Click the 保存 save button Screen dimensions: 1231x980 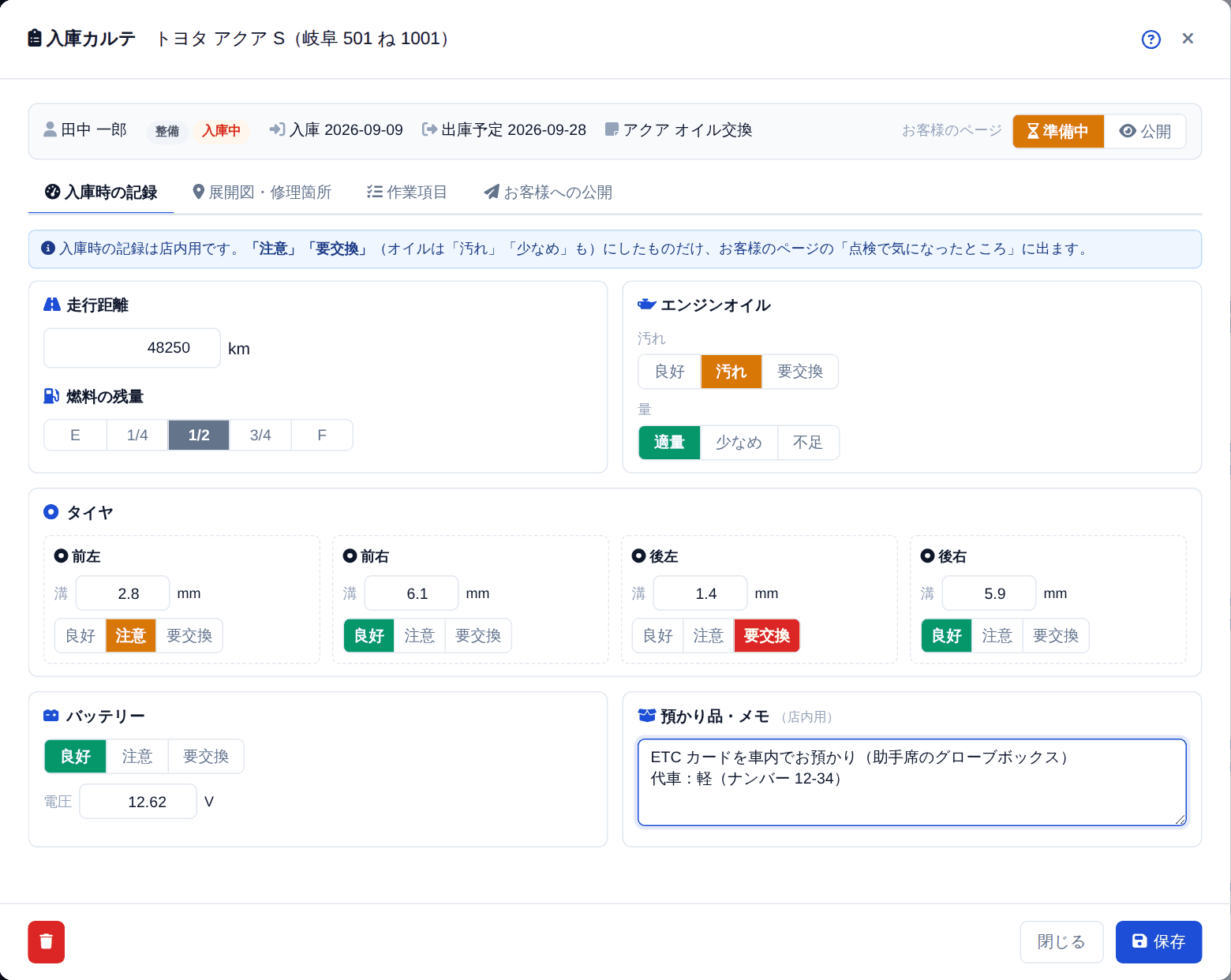coord(1158,942)
